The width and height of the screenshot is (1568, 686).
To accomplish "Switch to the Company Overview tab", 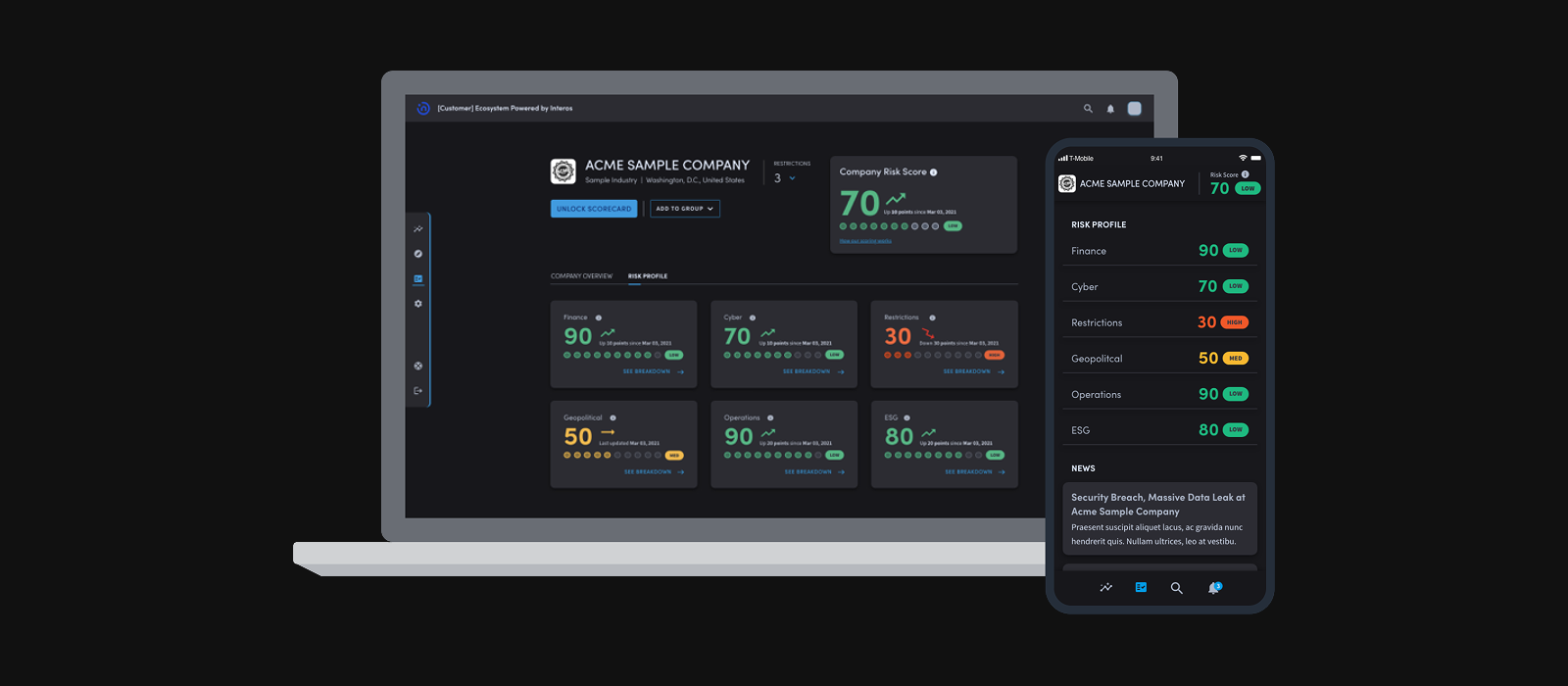I will tap(581, 276).
